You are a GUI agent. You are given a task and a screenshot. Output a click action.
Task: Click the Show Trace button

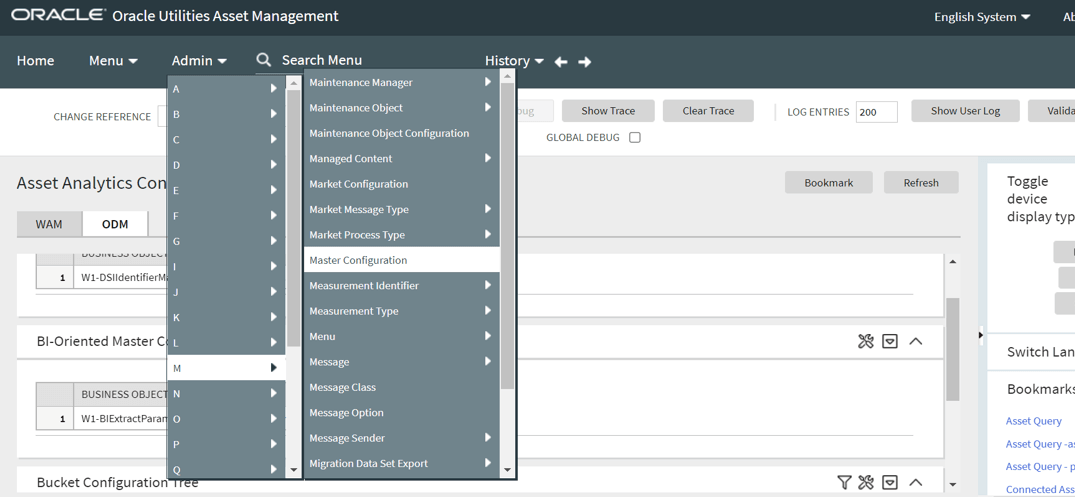(x=608, y=110)
